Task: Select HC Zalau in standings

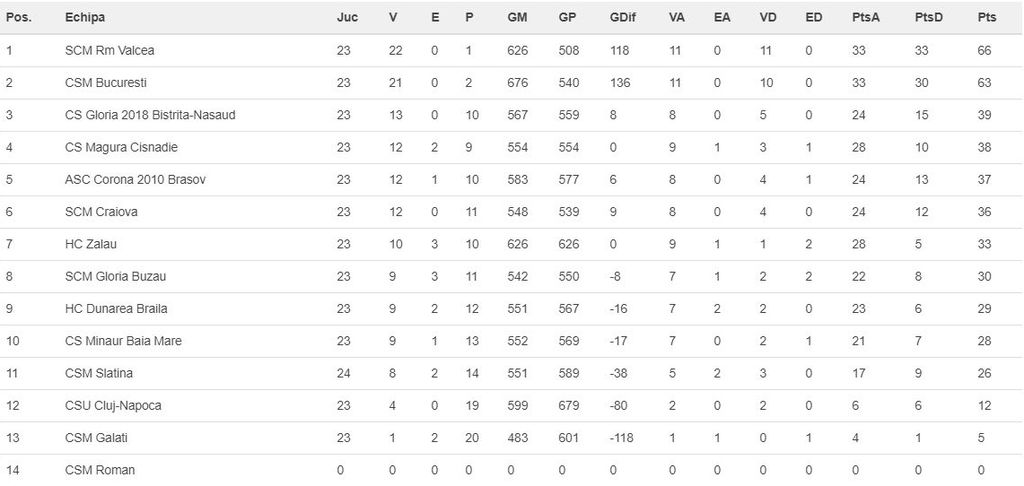Action: point(91,244)
